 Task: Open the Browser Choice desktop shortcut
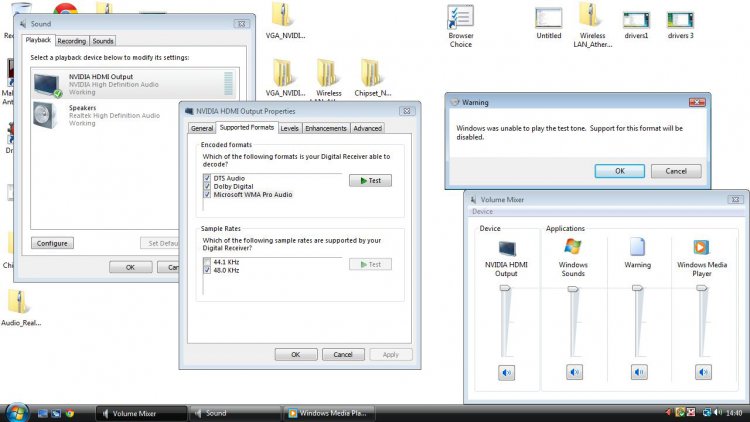tap(460, 26)
